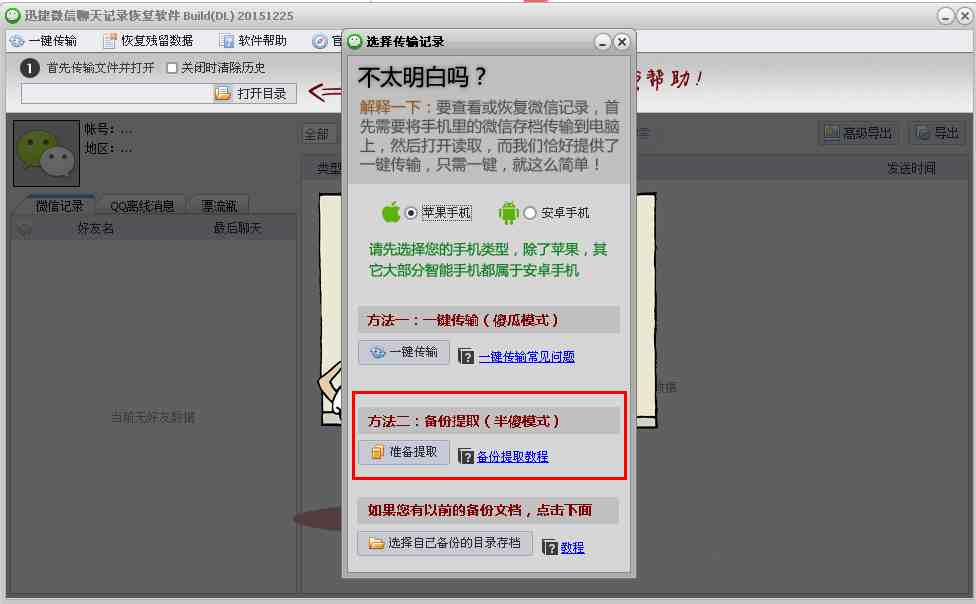Select the 安卓手机 radio button
Image resolution: width=976 pixels, height=604 pixels.
click(530, 213)
